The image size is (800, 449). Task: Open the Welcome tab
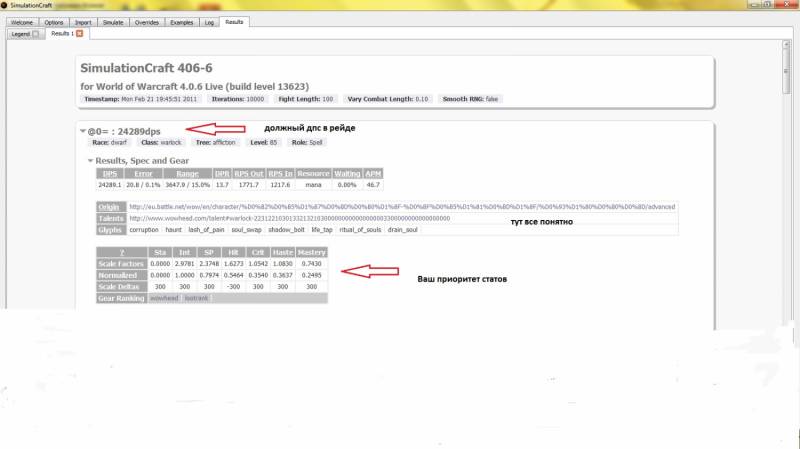pos(22,22)
